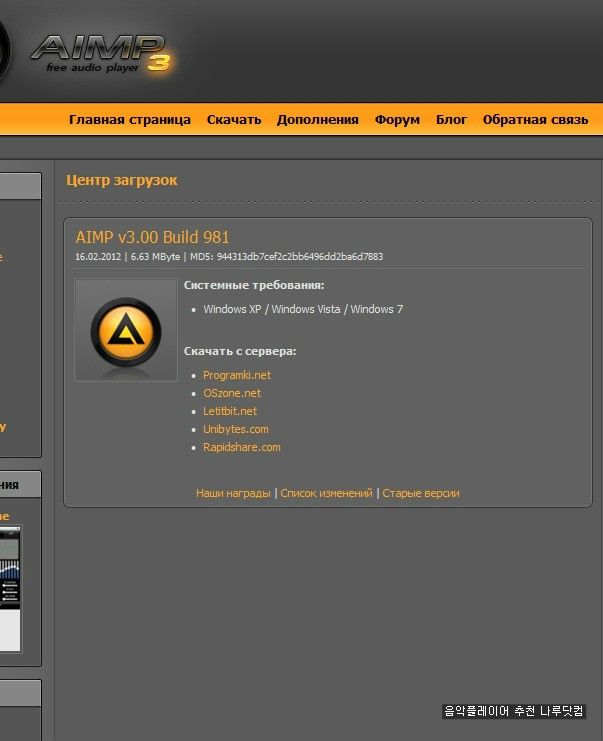The image size is (603, 741).
Task: Open the Старые версии link
Action: tap(421, 493)
